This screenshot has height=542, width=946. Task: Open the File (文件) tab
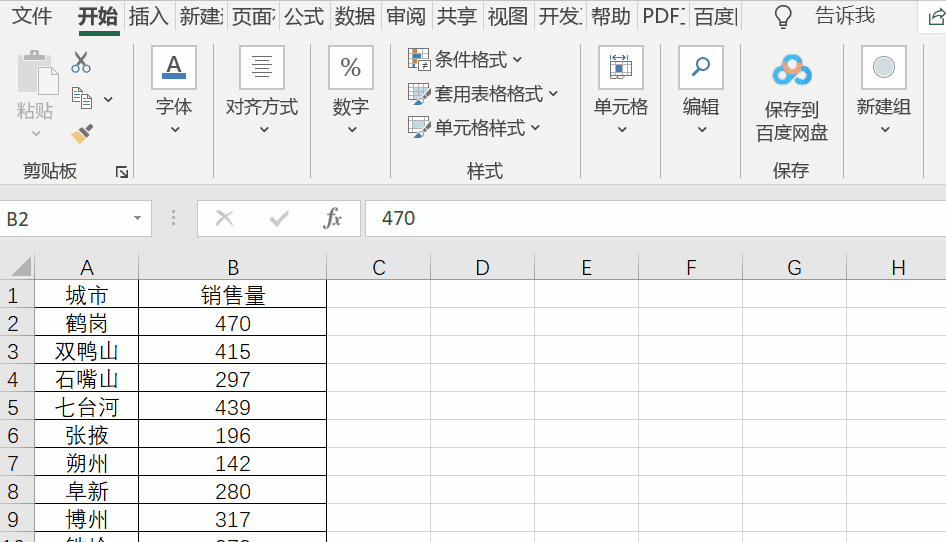(x=31, y=16)
